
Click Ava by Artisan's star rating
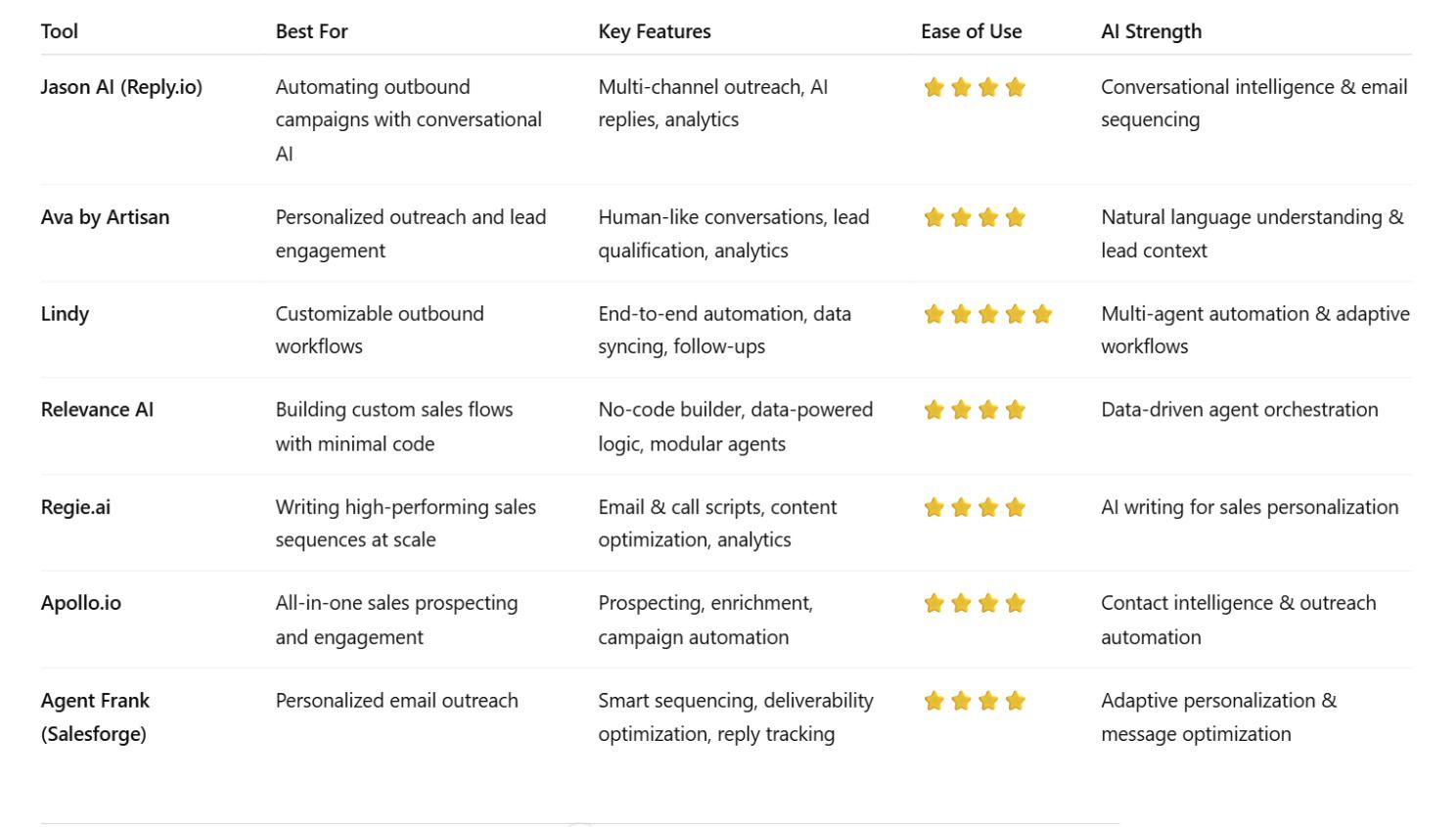coord(974,217)
